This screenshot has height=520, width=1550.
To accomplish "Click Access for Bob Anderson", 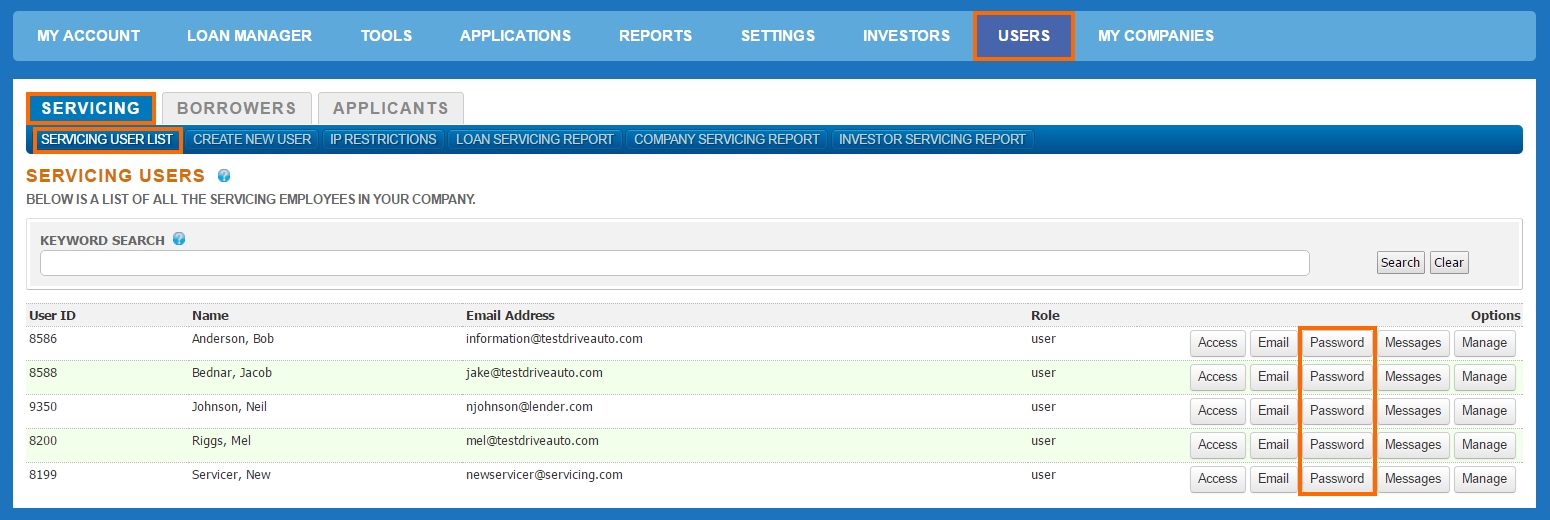I will pos(1218,343).
